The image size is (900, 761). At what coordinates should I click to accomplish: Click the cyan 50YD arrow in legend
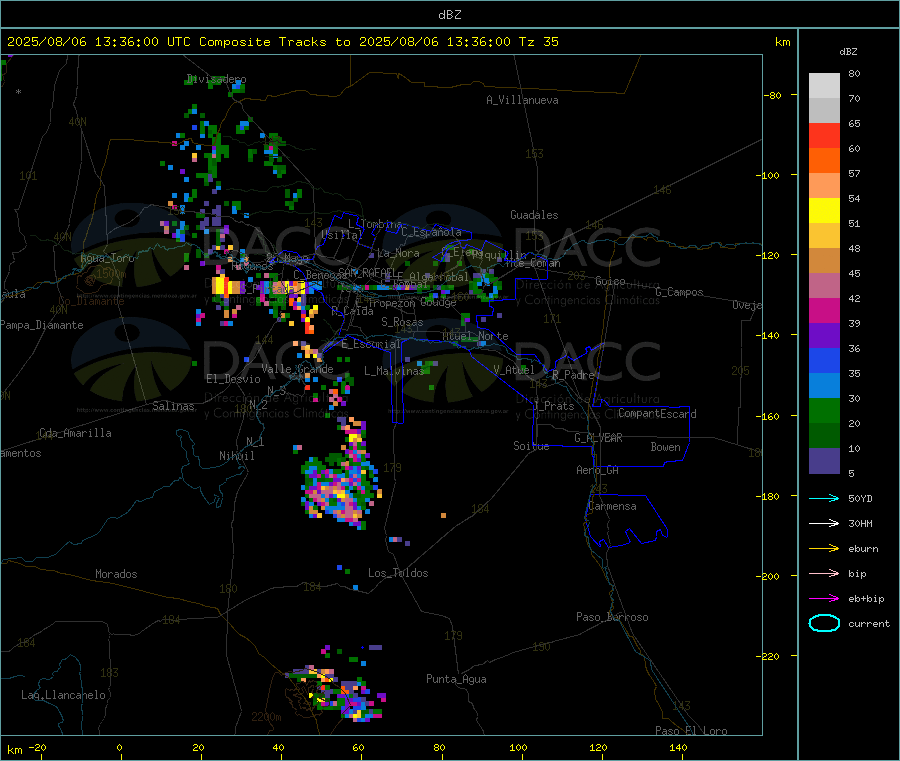(824, 498)
